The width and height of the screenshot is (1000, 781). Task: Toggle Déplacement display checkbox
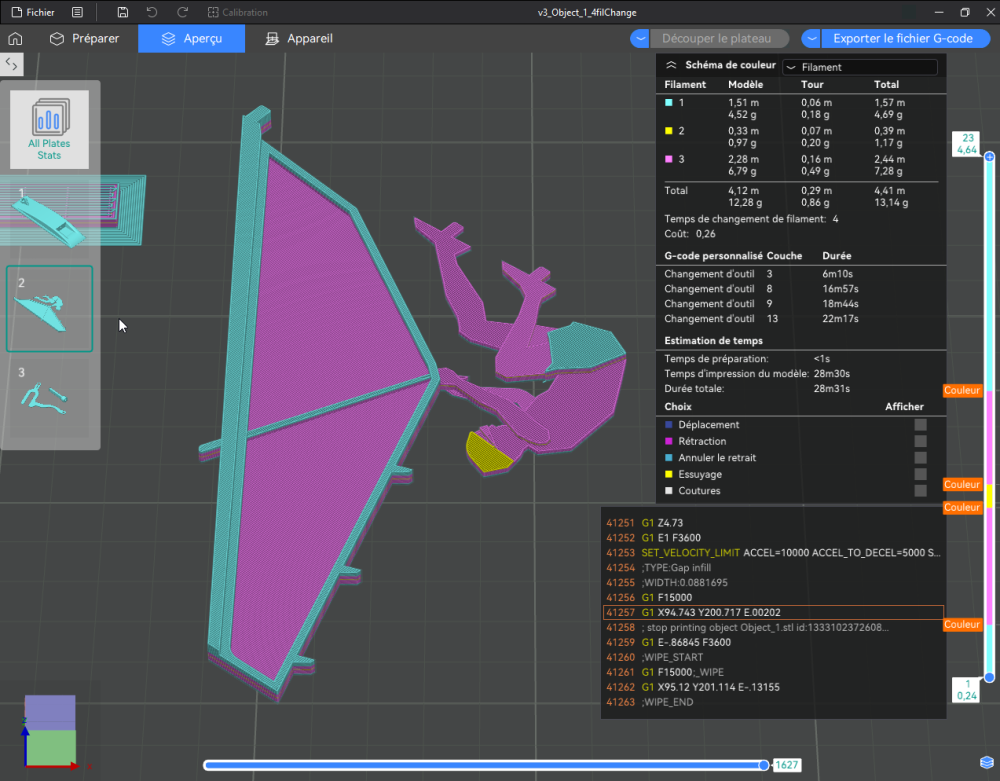tap(920, 425)
